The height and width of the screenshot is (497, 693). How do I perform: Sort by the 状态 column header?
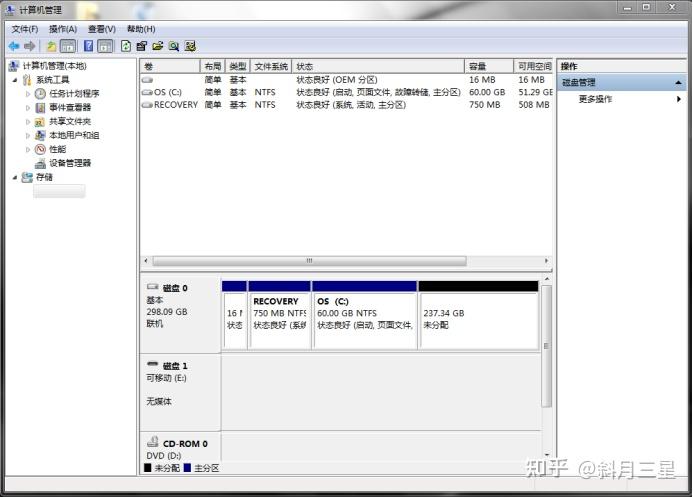tap(378, 67)
